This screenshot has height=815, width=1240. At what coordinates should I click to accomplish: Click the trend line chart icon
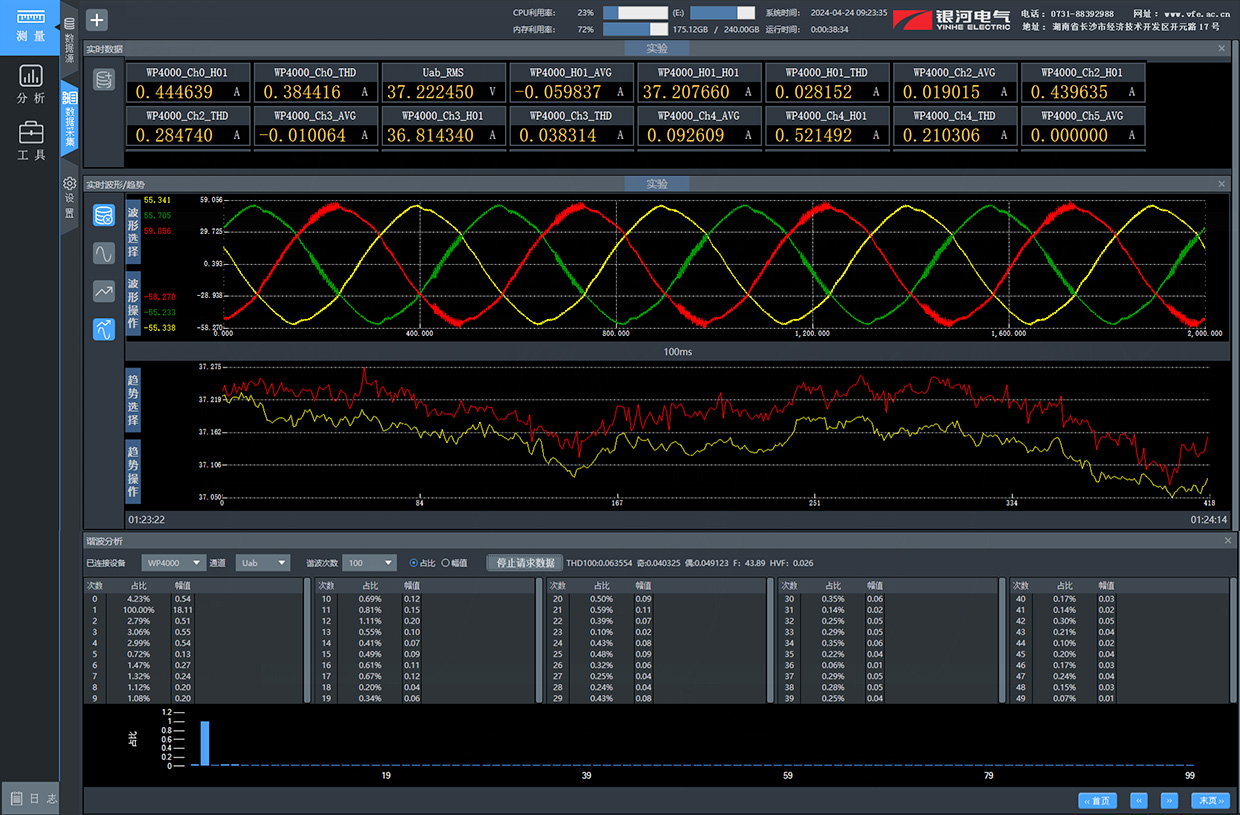pyautogui.click(x=104, y=291)
